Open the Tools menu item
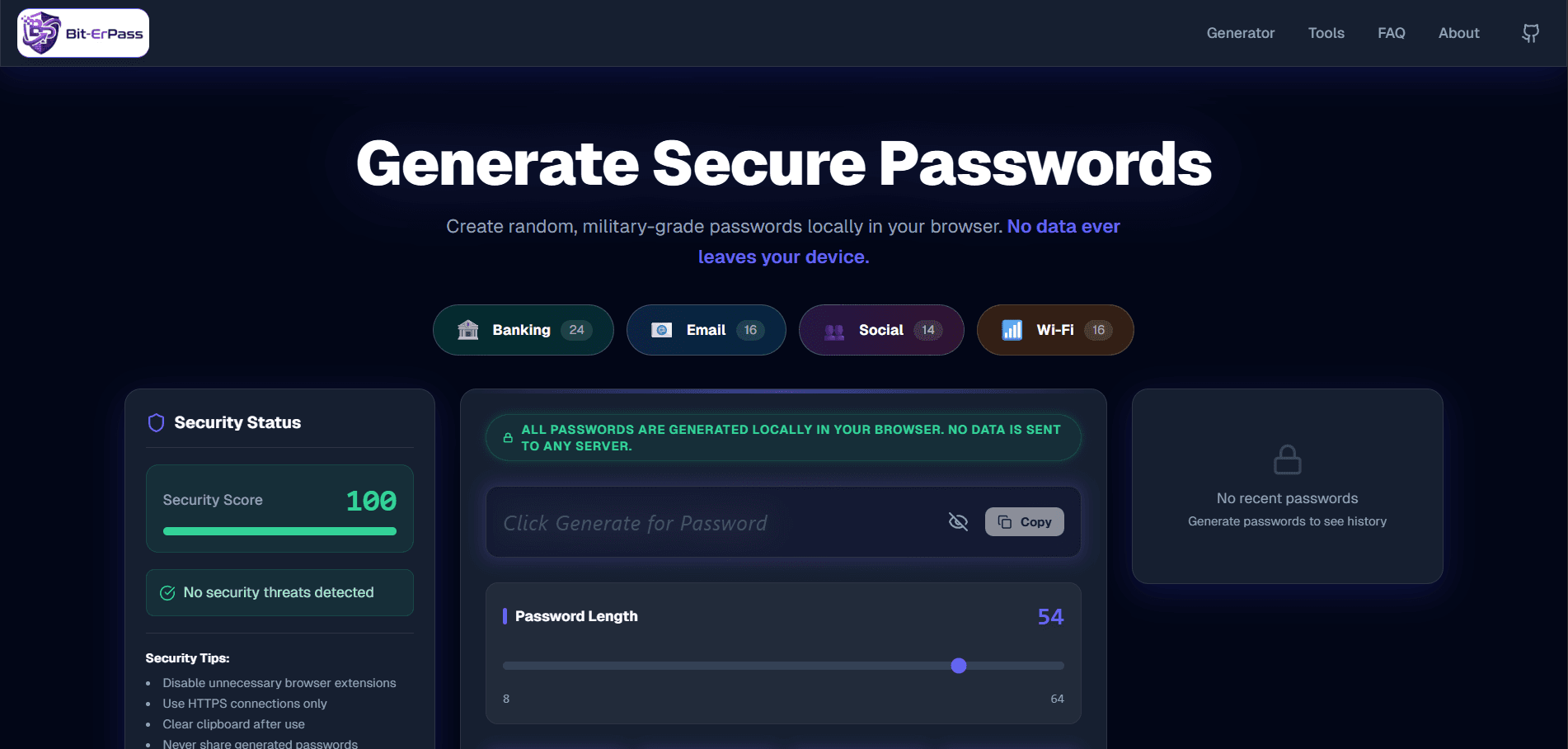 click(x=1326, y=33)
